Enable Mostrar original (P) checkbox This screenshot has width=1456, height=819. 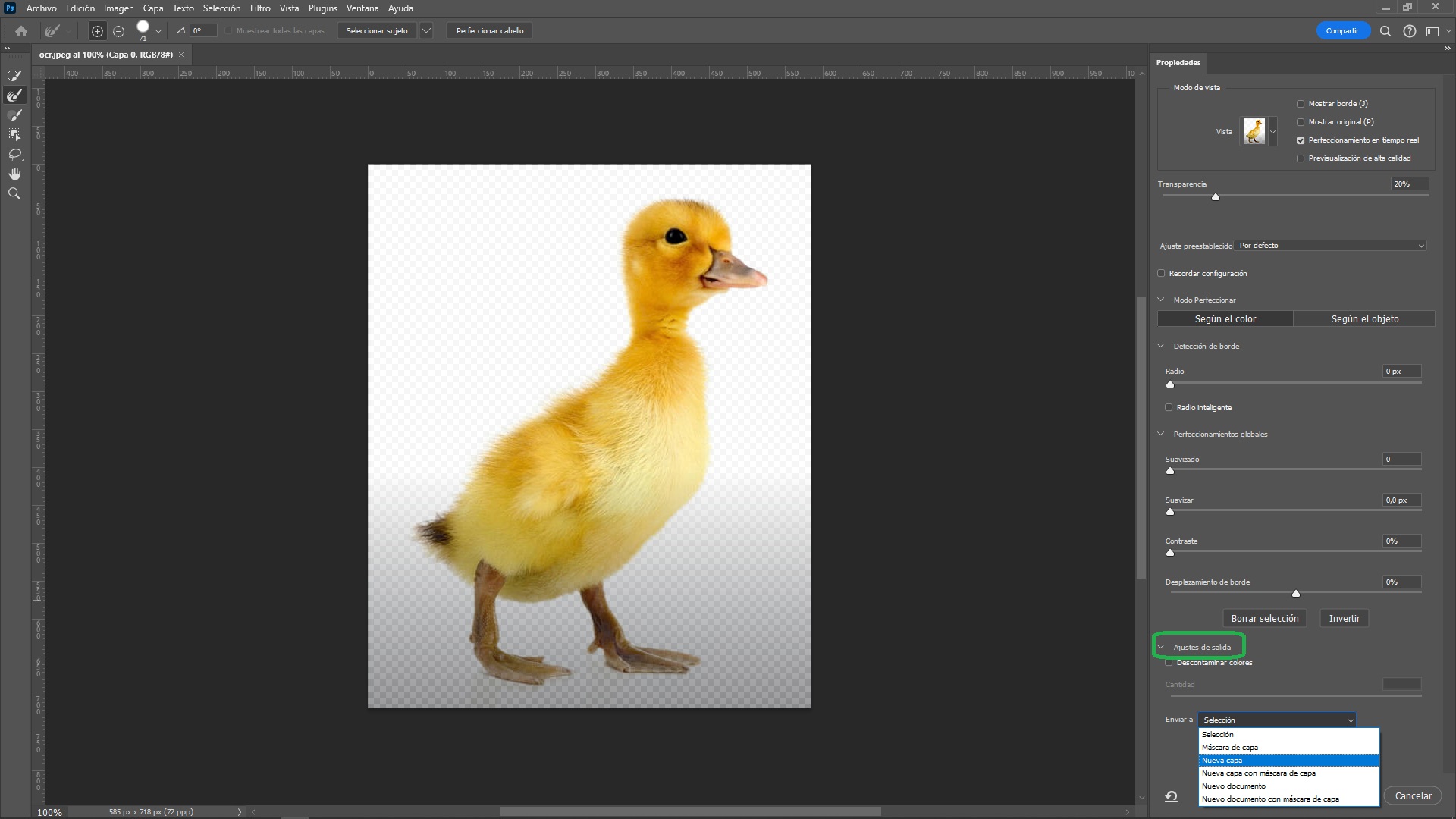1301,122
